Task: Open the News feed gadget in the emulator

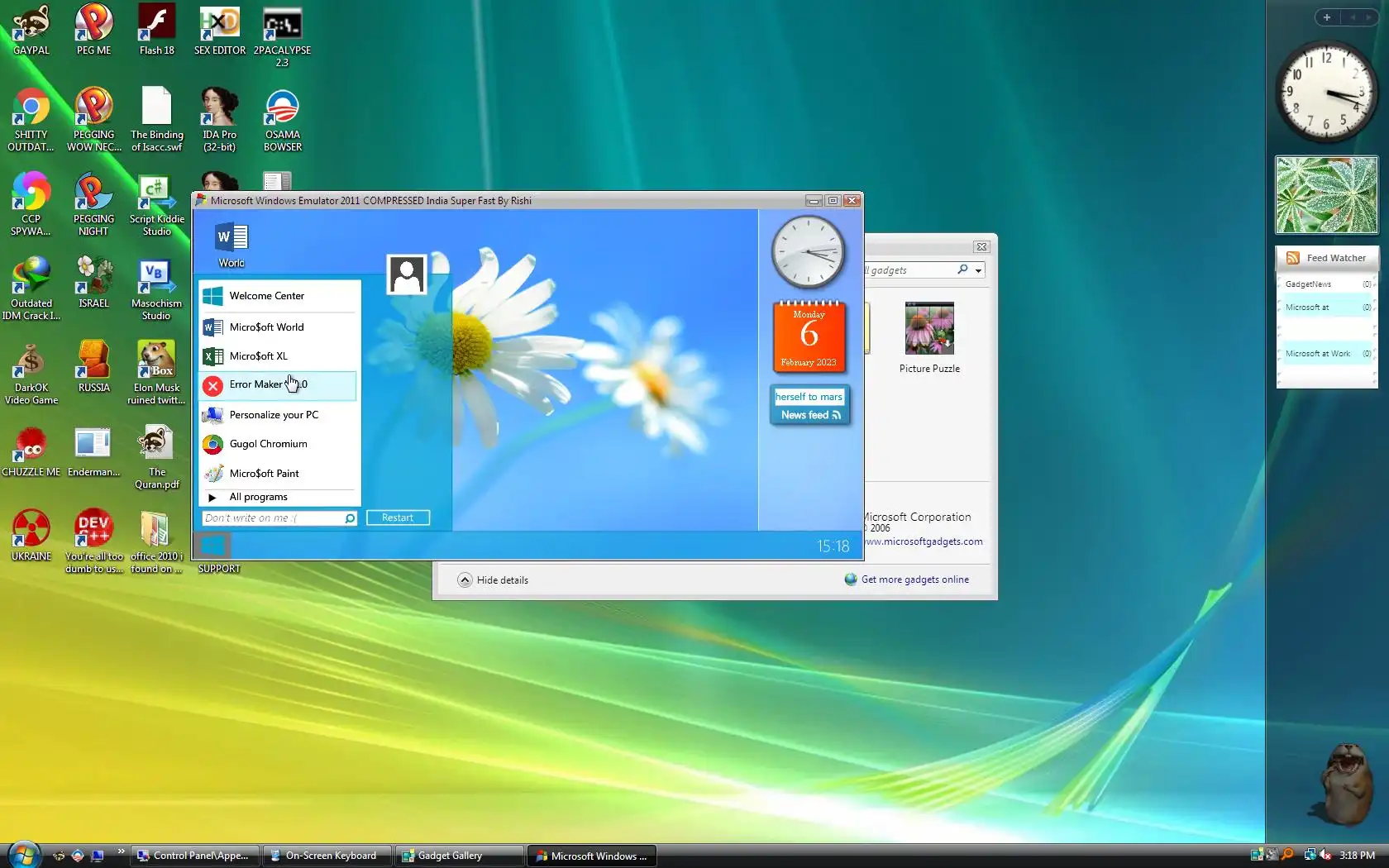Action: (x=809, y=406)
